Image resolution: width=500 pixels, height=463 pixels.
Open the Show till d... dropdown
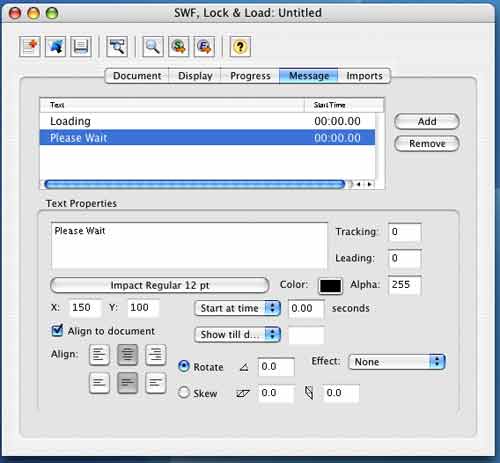[237, 335]
